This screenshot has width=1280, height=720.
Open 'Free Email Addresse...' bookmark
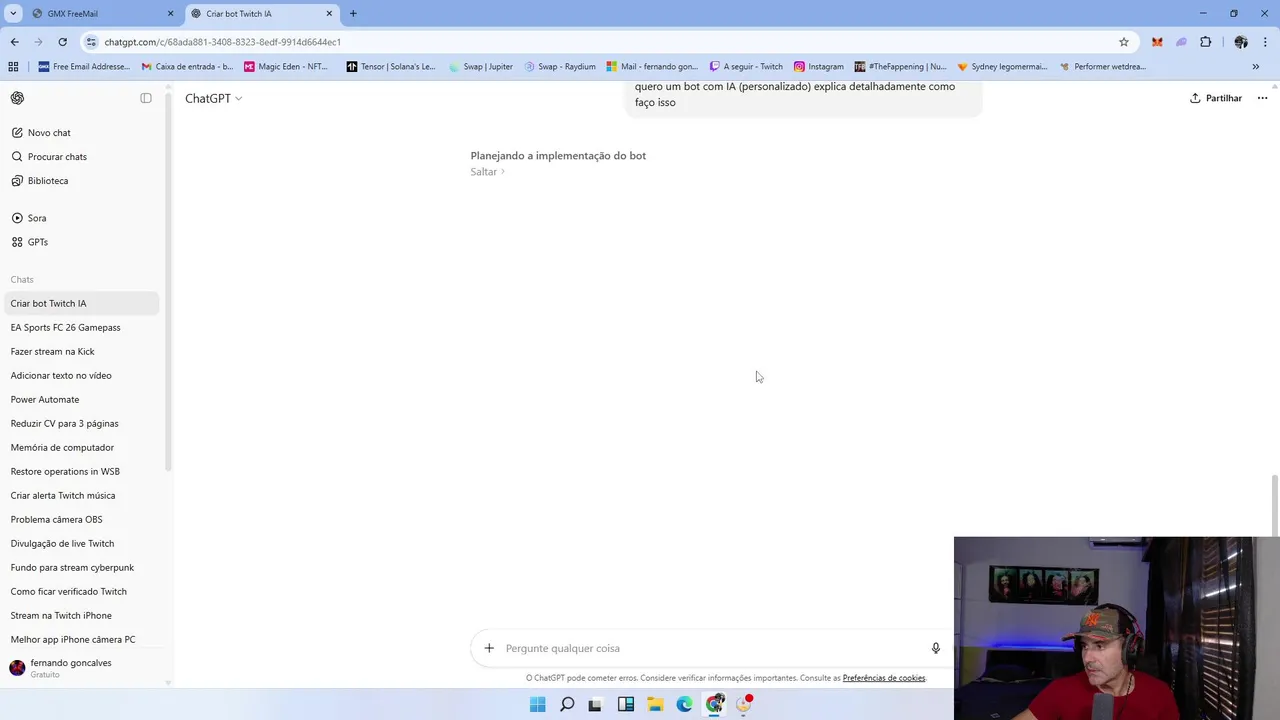(84, 67)
